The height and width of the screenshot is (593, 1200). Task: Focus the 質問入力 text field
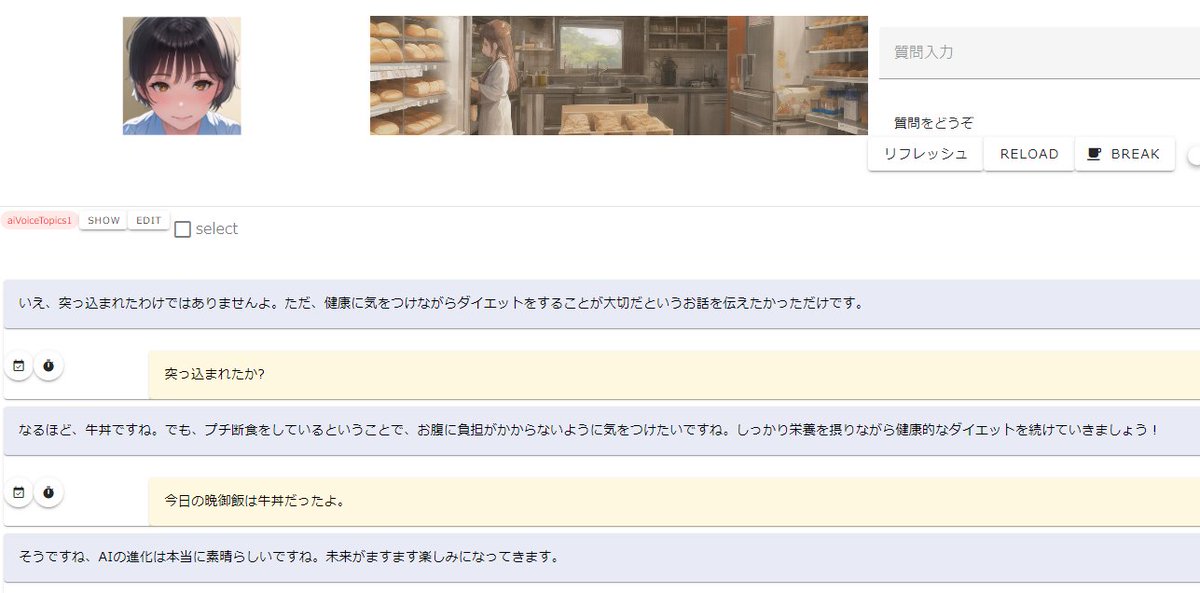click(1039, 52)
